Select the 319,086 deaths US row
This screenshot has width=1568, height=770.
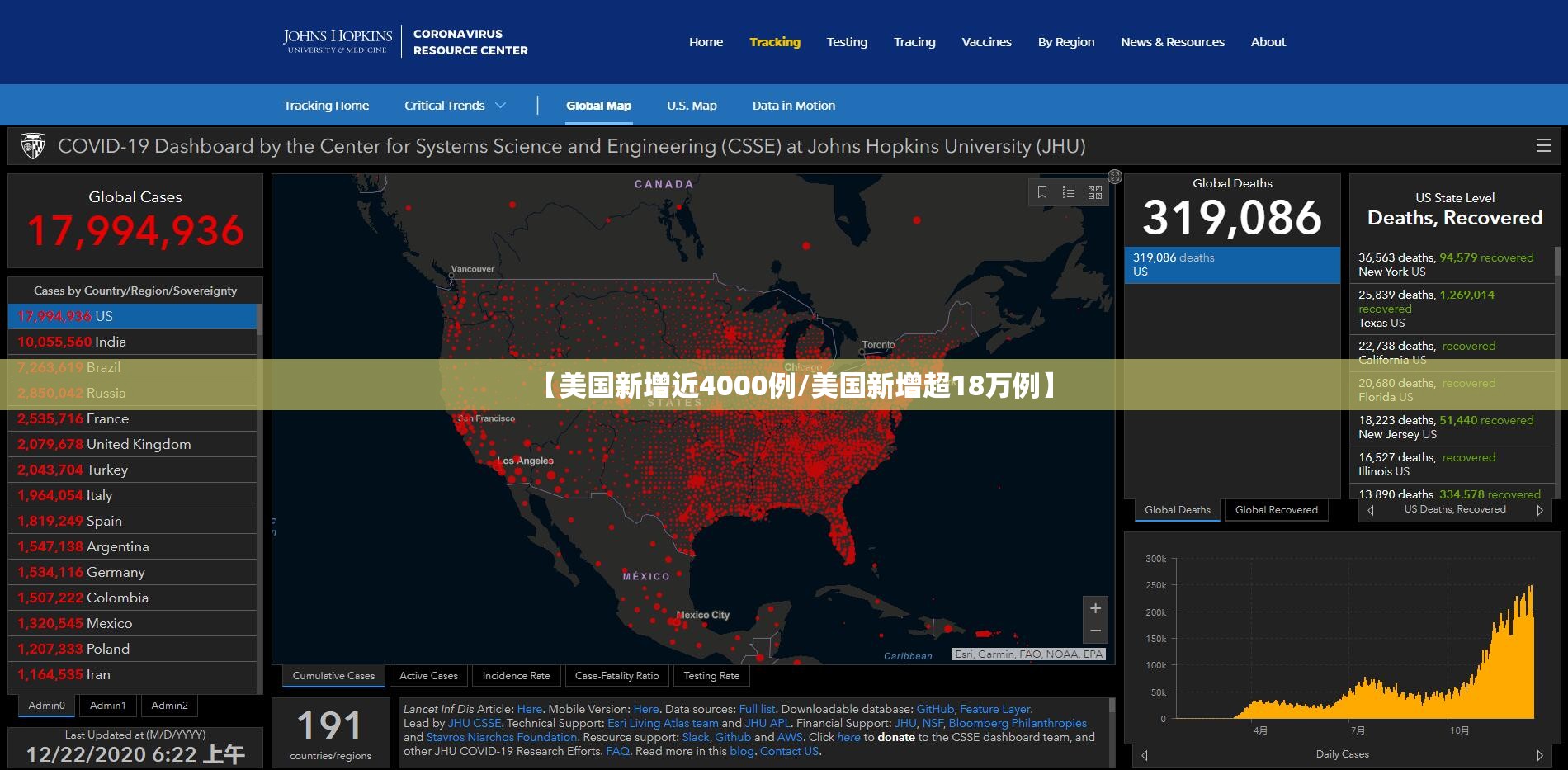pyautogui.click(x=1232, y=265)
